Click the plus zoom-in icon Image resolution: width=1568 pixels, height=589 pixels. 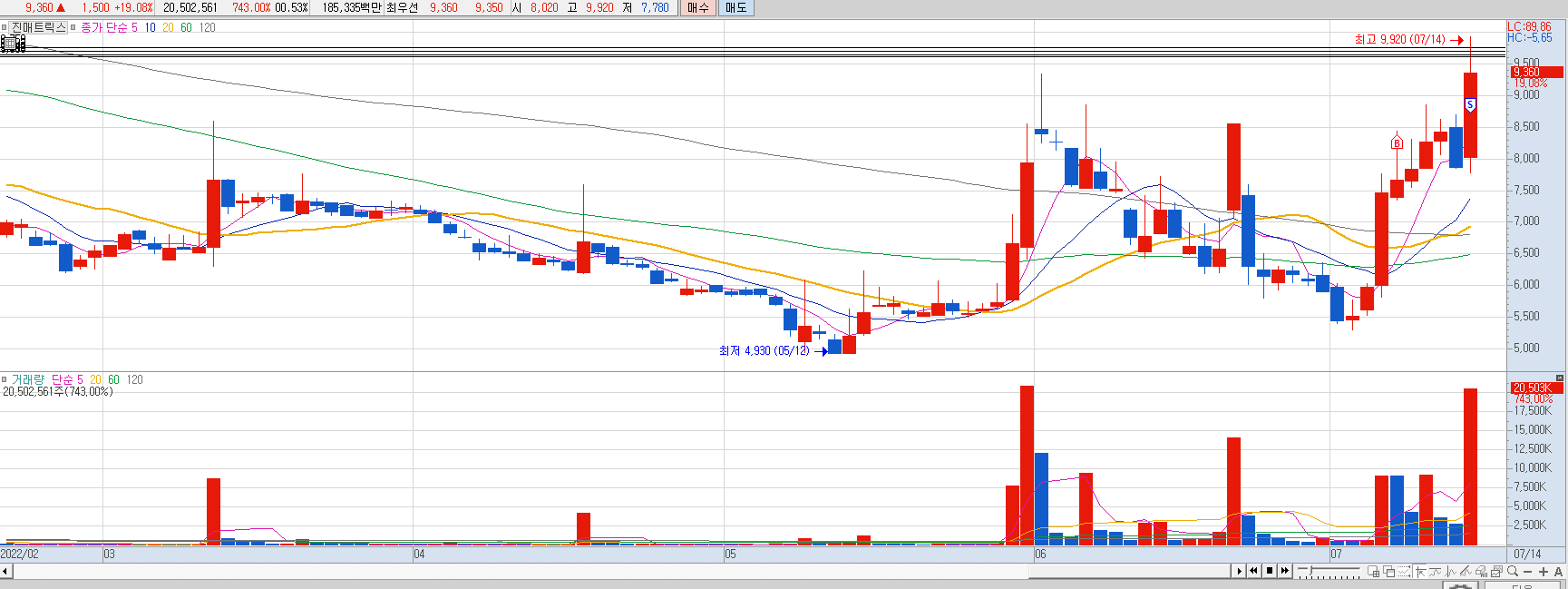1544,572
